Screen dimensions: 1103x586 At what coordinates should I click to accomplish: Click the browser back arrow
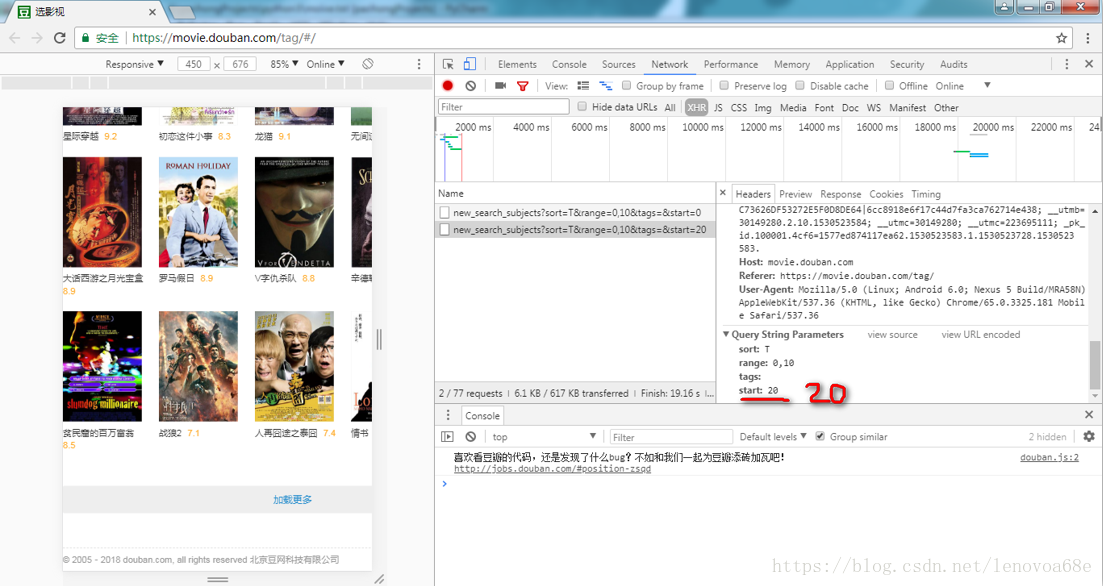click(15, 38)
